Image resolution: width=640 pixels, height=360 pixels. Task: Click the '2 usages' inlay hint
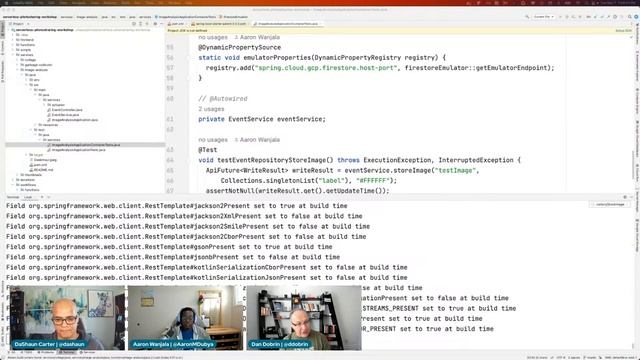click(211, 109)
